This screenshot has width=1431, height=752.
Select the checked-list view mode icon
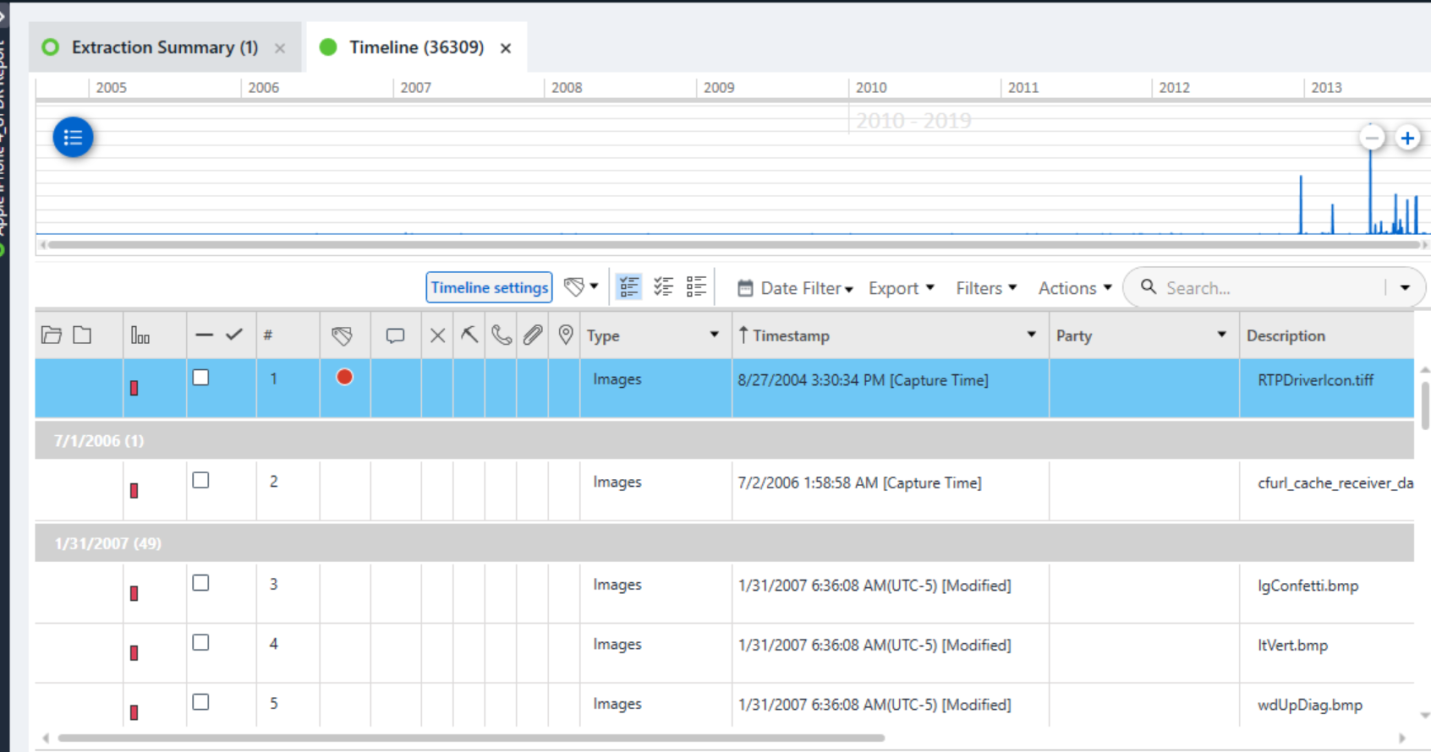[x=663, y=287]
